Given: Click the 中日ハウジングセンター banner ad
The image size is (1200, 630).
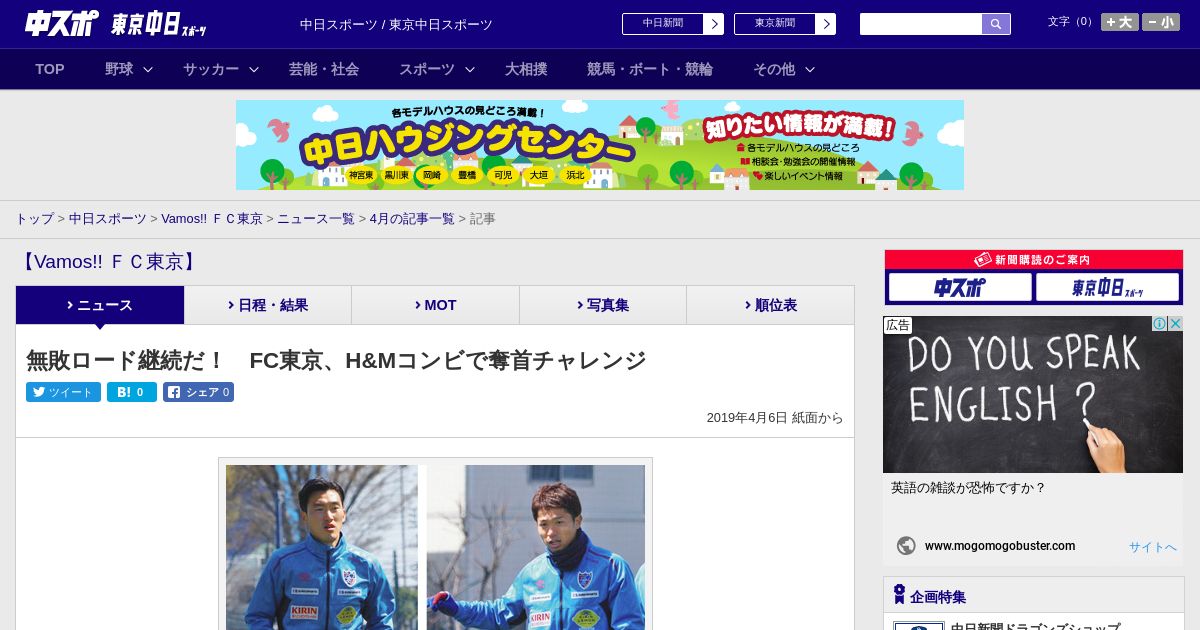Looking at the screenshot, I should [600, 145].
